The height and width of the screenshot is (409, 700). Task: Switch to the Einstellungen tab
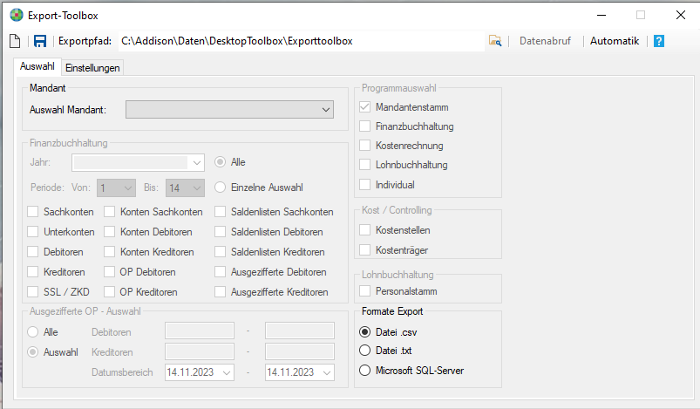tap(92, 68)
